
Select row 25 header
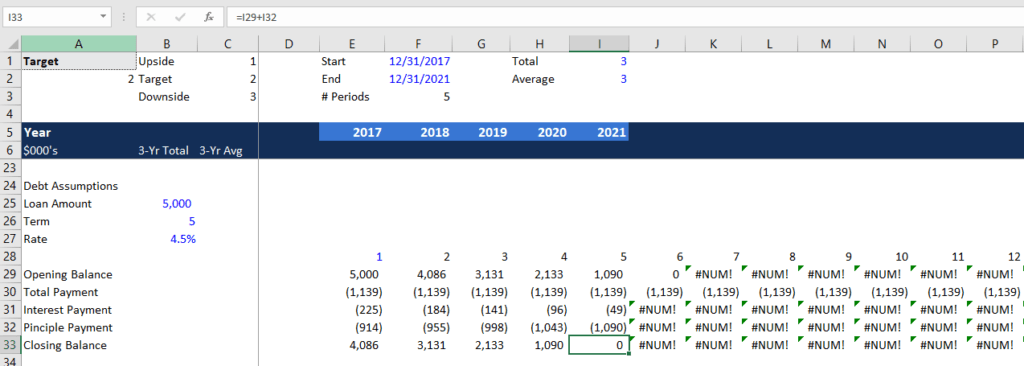[10, 203]
